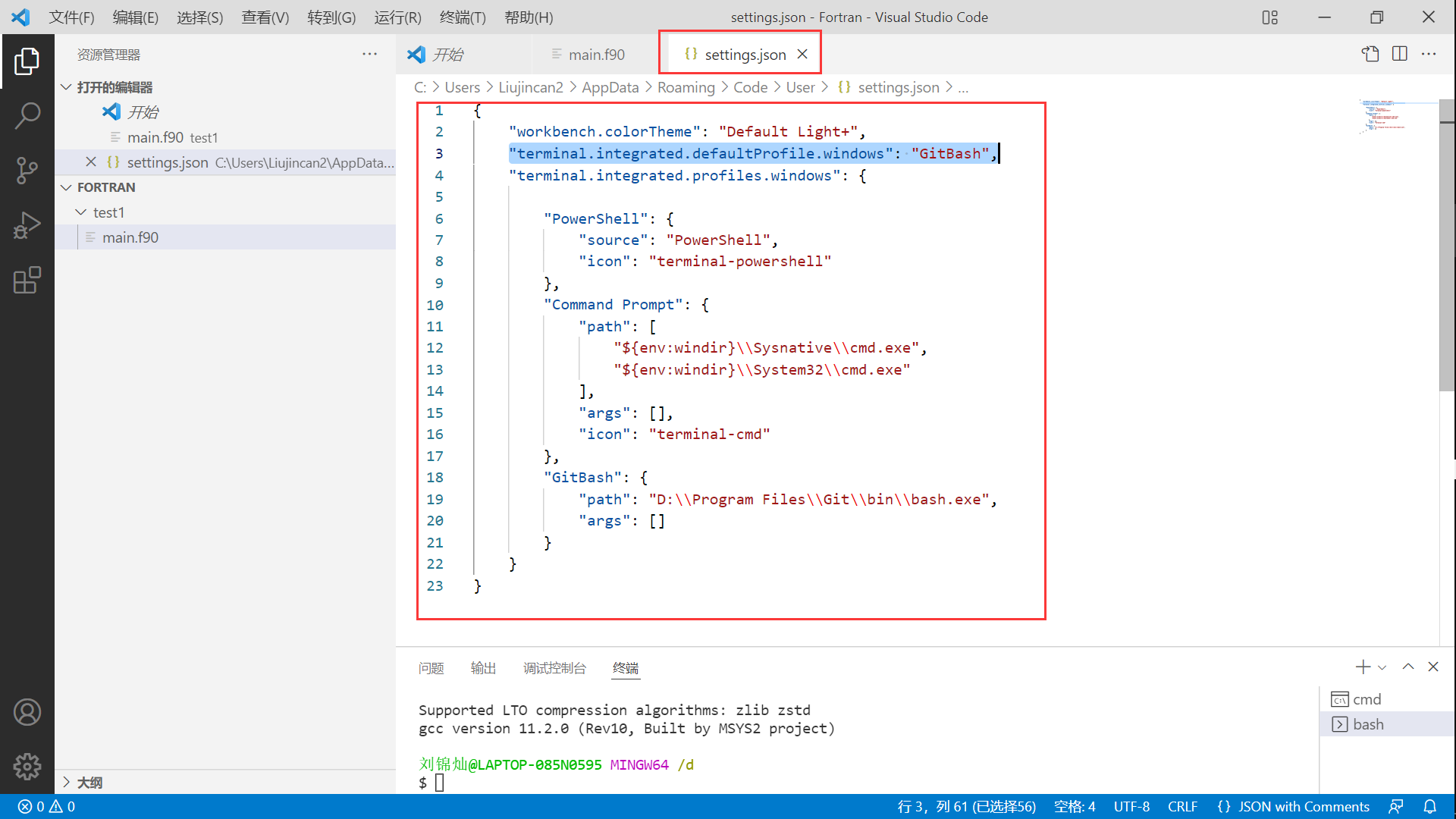Expand the 大纲 outline section
Screen dimensions: 1456x819
(67, 782)
